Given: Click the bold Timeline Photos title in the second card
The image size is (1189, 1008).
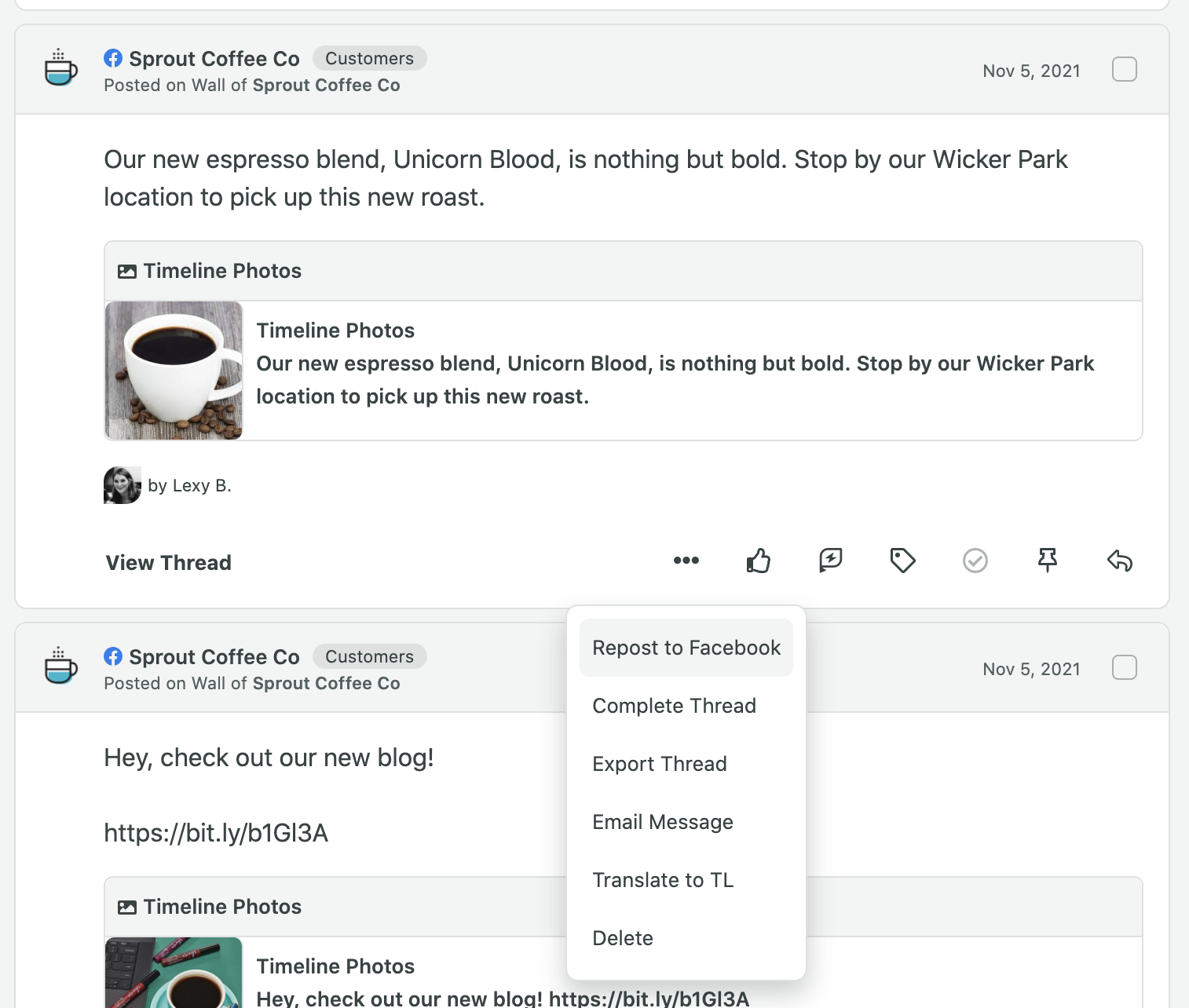Looking at the screenshot, I should (x=335, y=966).
